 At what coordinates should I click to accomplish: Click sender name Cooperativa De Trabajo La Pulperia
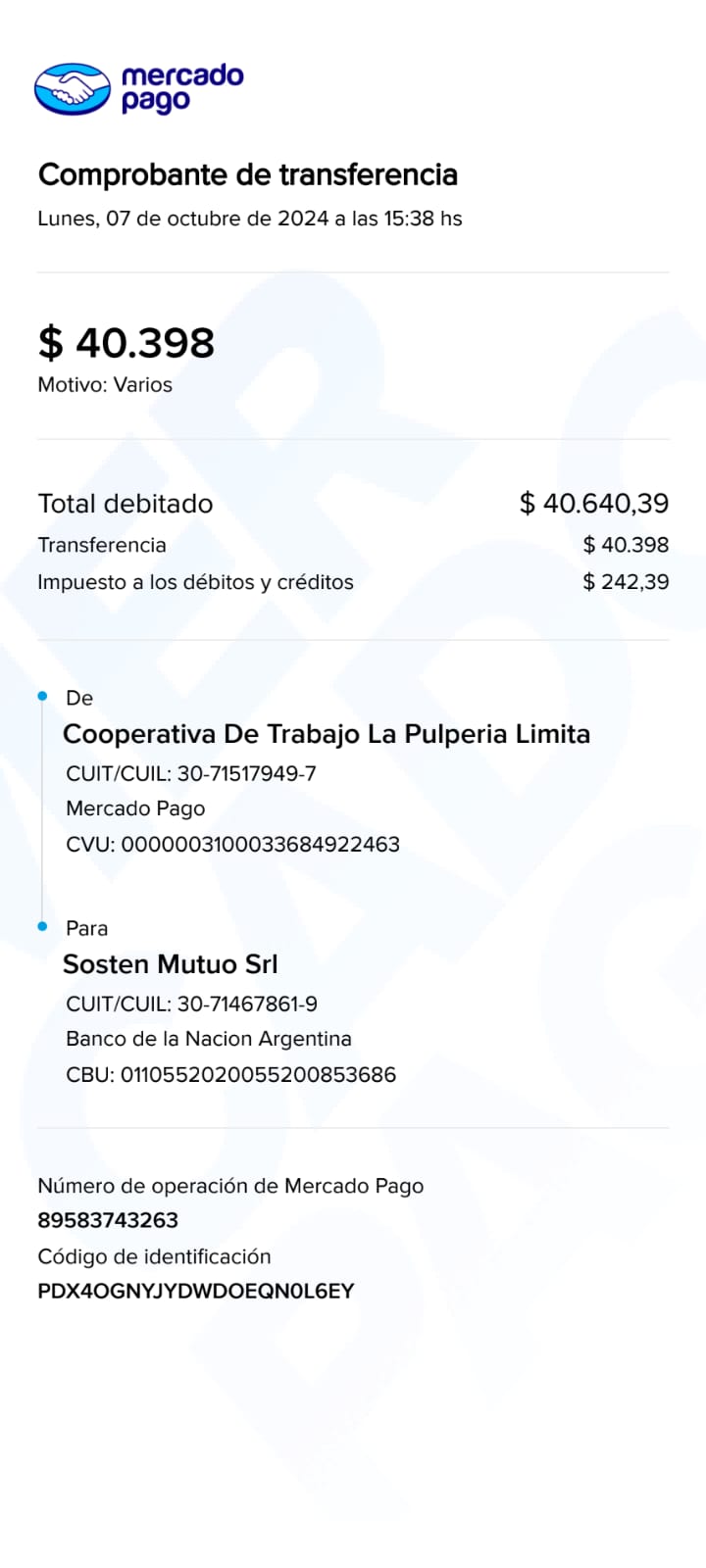[x=326, y=734]
